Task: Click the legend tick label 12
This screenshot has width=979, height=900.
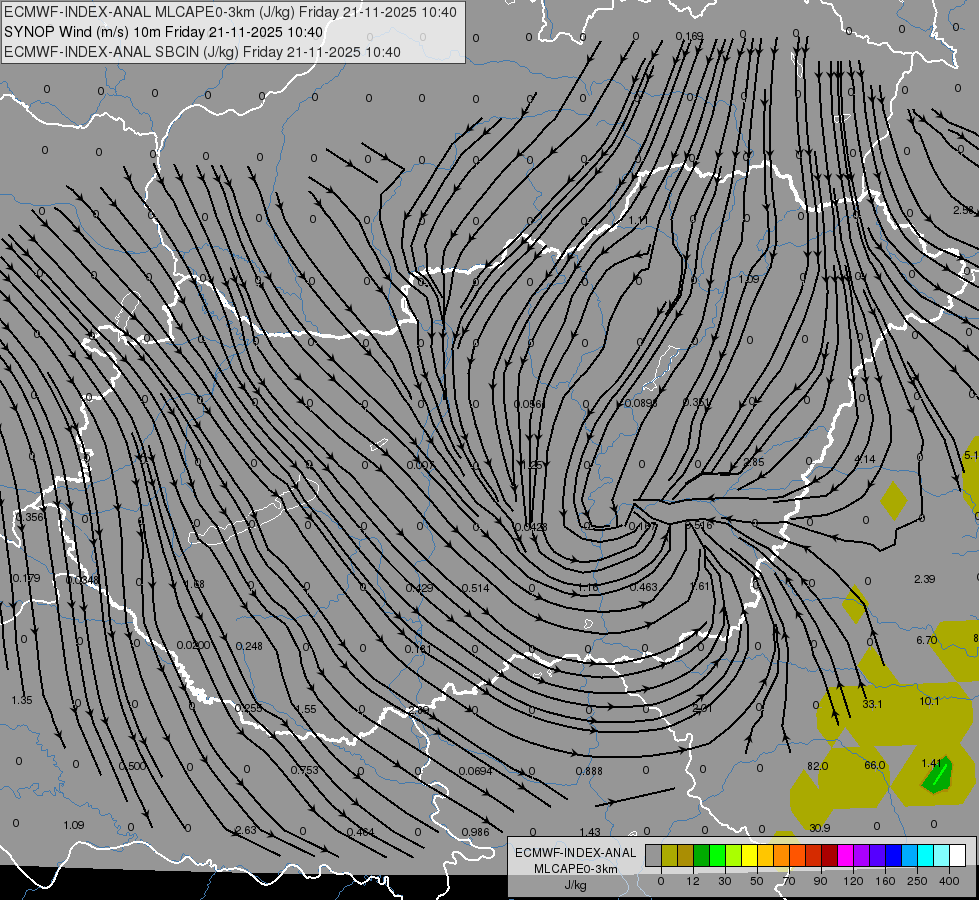Action: click(693, 881)
